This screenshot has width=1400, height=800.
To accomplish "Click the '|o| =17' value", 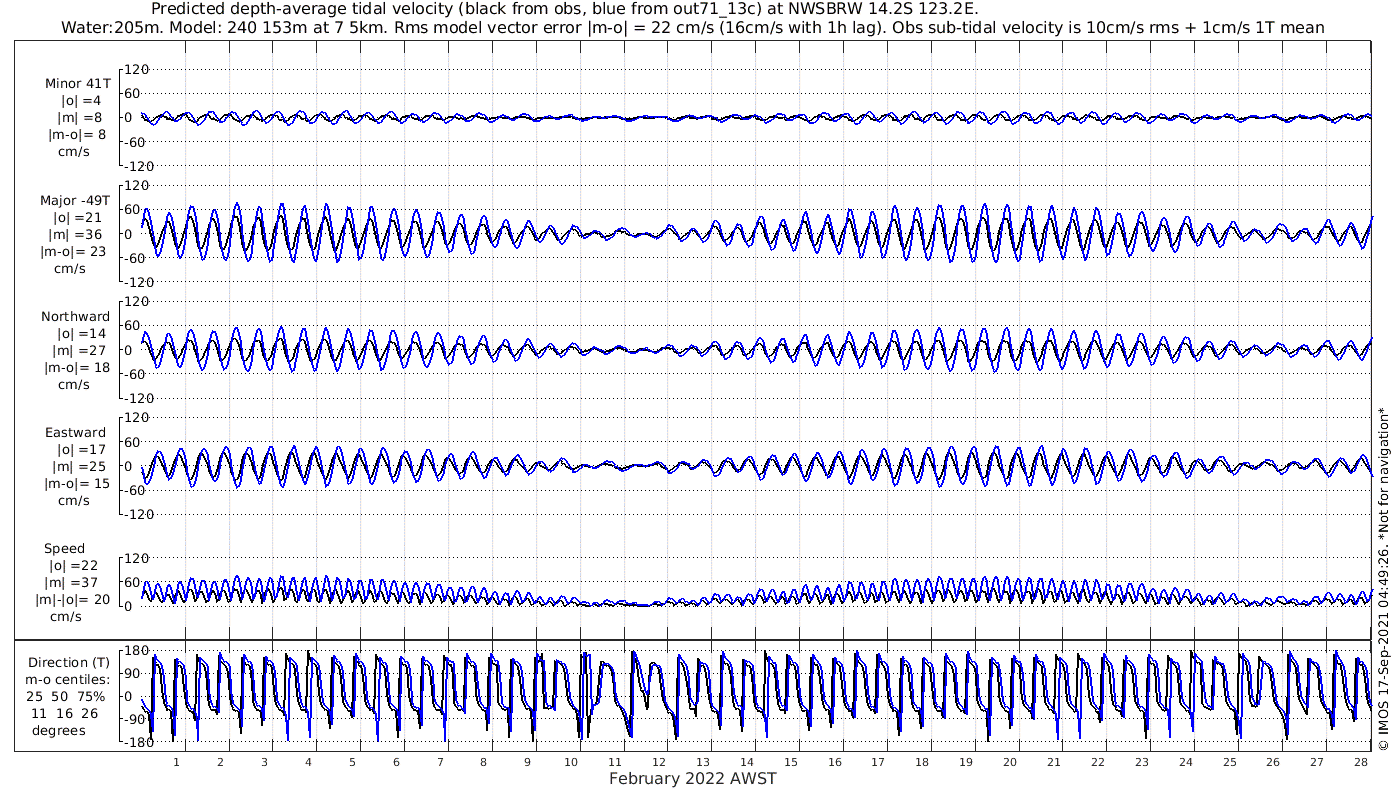I will (x=80, y=450).
